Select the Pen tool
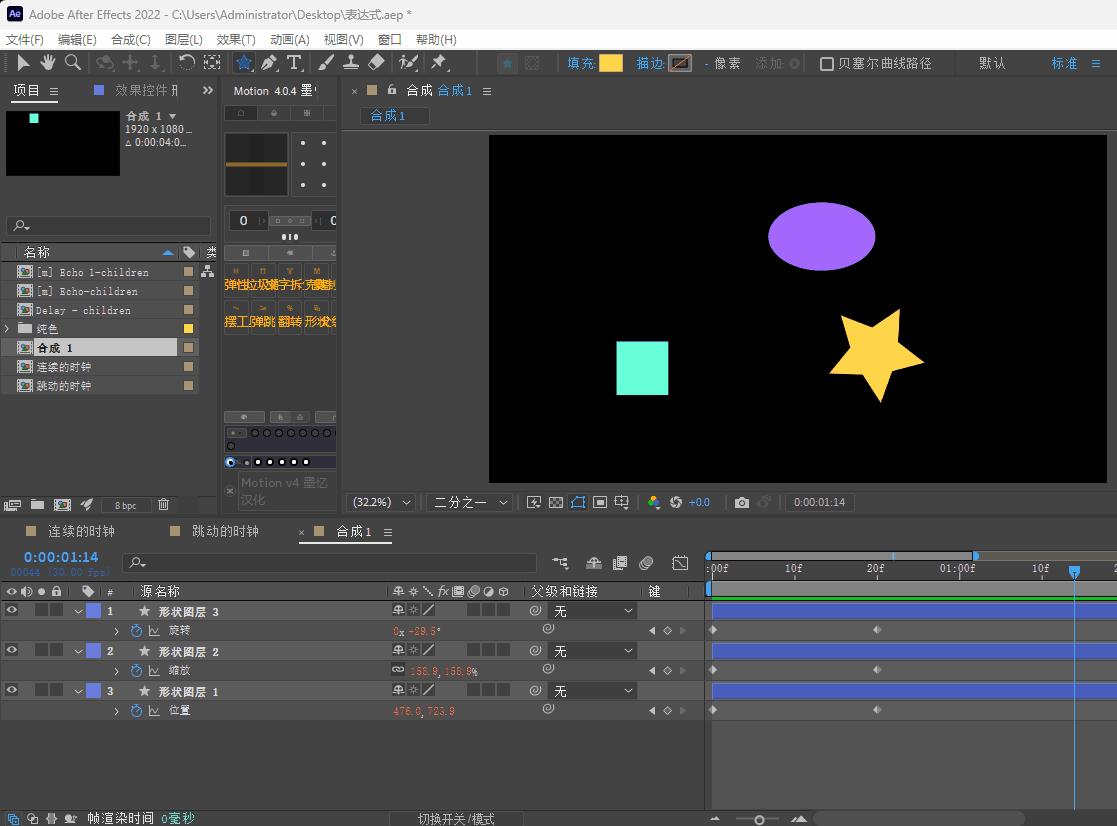The image size is (1117, 826). pos(269,63)
